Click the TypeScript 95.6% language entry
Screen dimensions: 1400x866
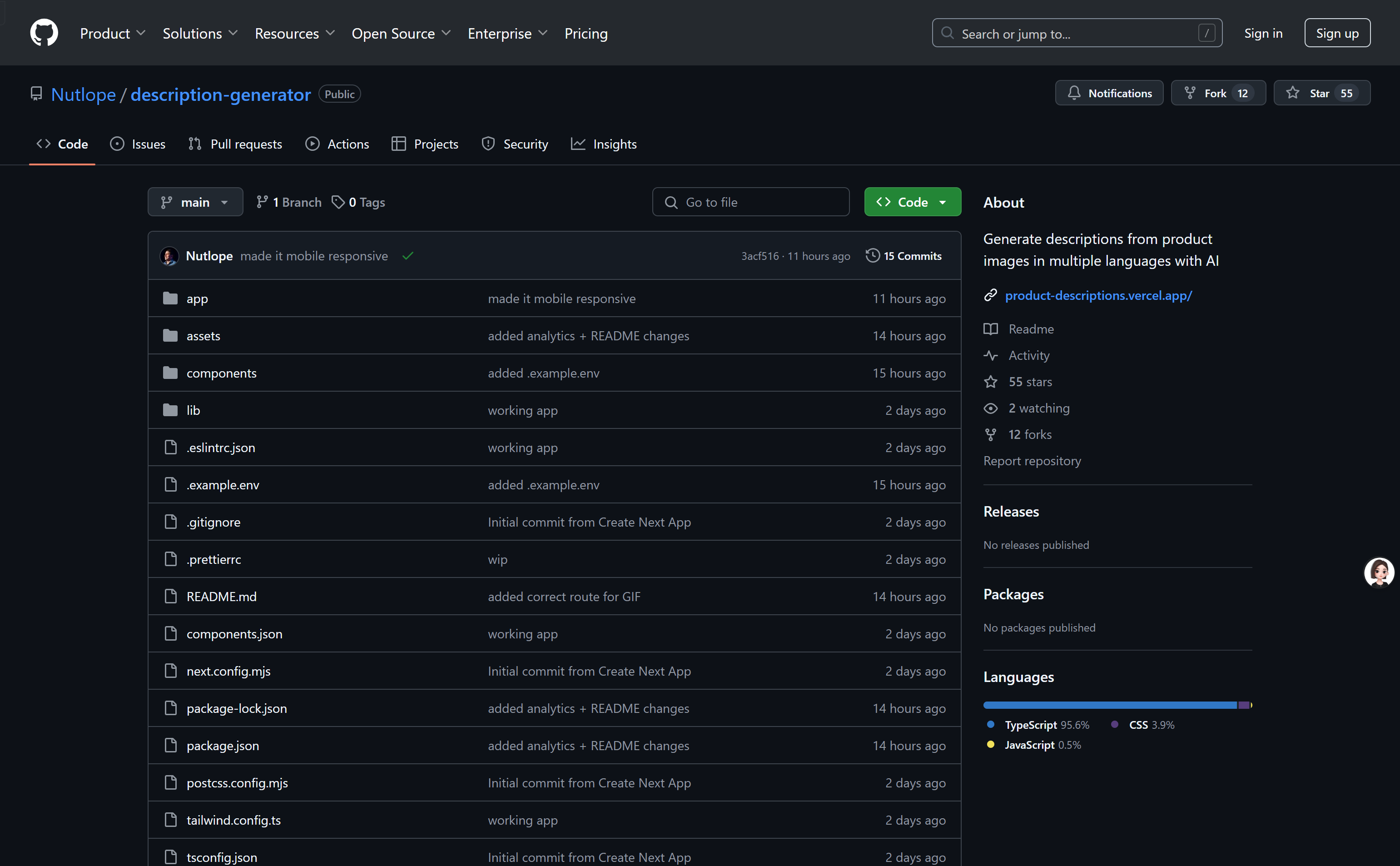pos(1038,725)
